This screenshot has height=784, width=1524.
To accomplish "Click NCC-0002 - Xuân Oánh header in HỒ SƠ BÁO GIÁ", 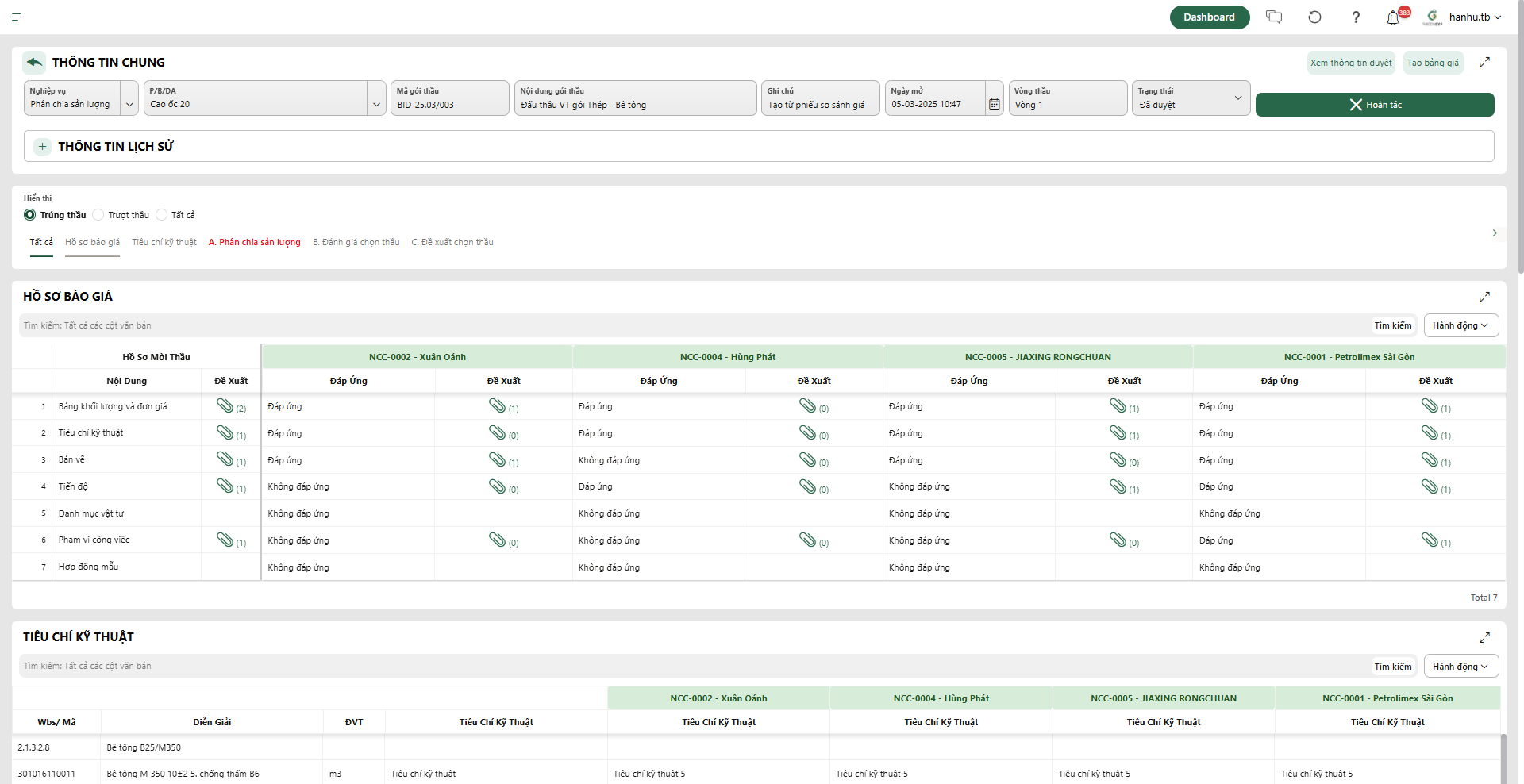I will (x=418, y=357).
